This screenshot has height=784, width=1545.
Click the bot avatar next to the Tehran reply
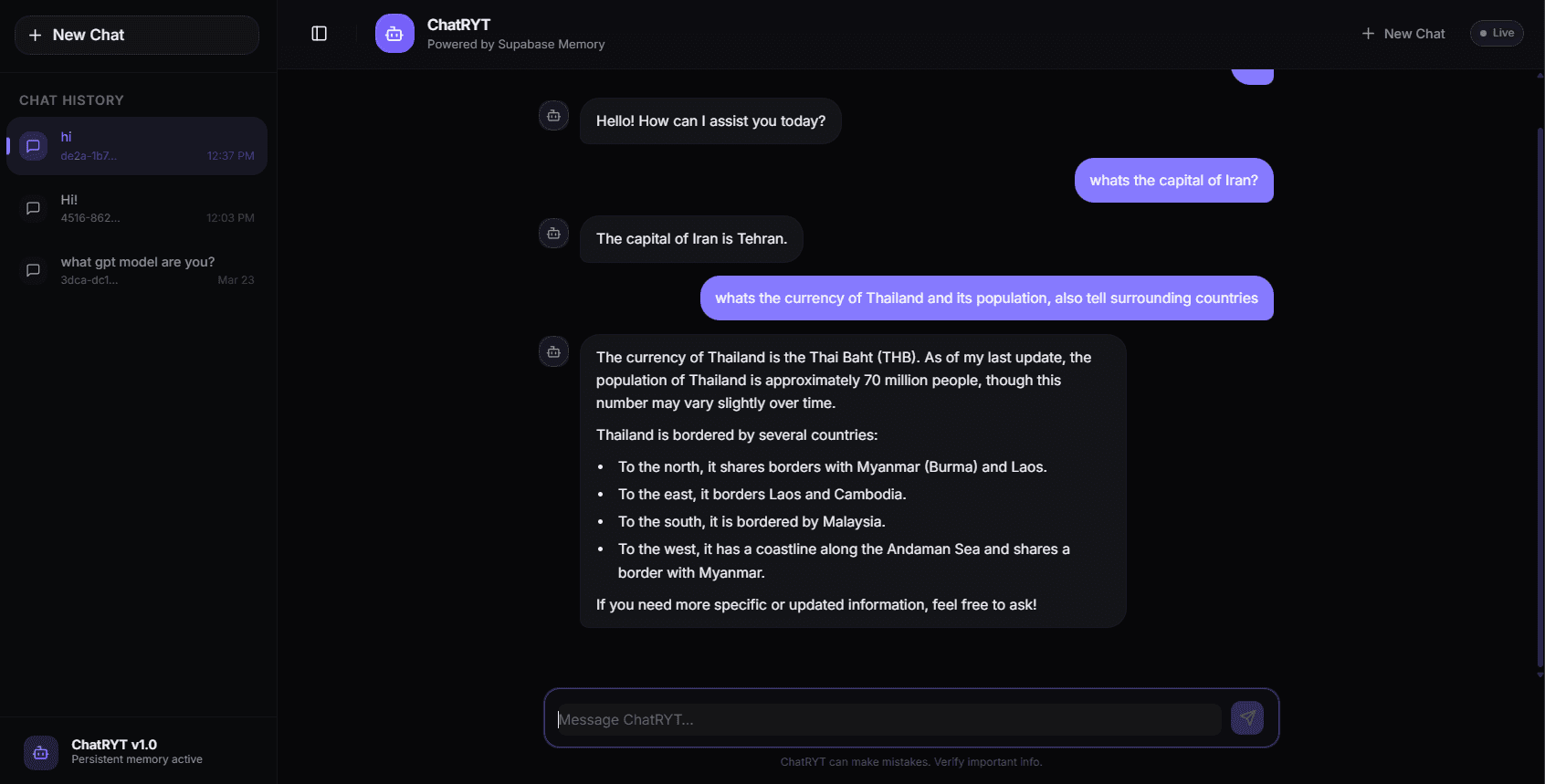click(x=553, y=233)
